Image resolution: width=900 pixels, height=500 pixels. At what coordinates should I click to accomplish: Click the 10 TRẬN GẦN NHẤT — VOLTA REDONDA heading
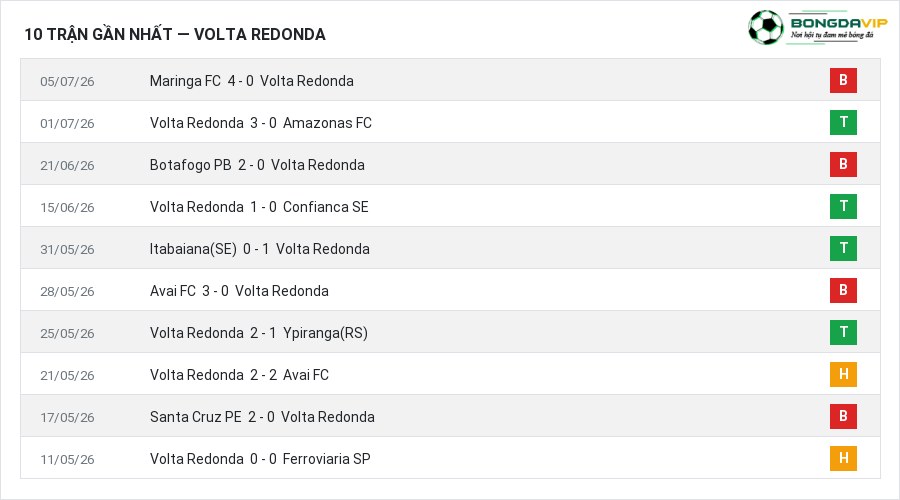click(x=174, y=34)
